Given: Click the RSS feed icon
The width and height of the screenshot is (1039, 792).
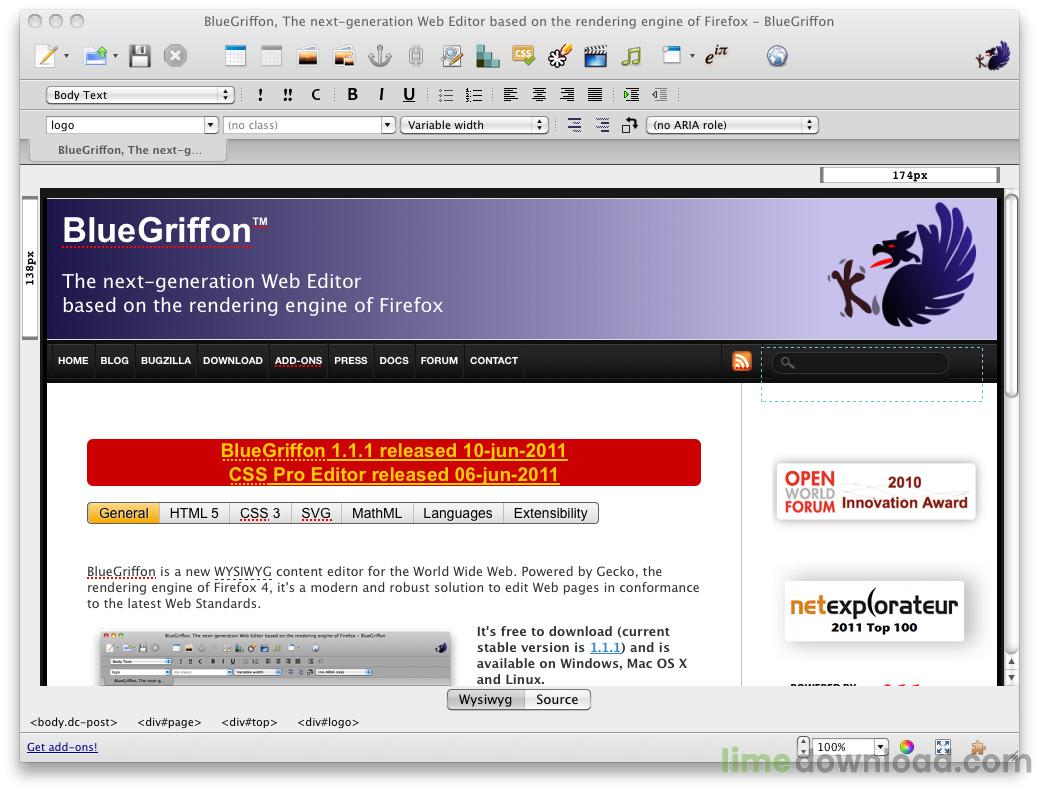Looking at the screenshot, I should tap(741, 361).
